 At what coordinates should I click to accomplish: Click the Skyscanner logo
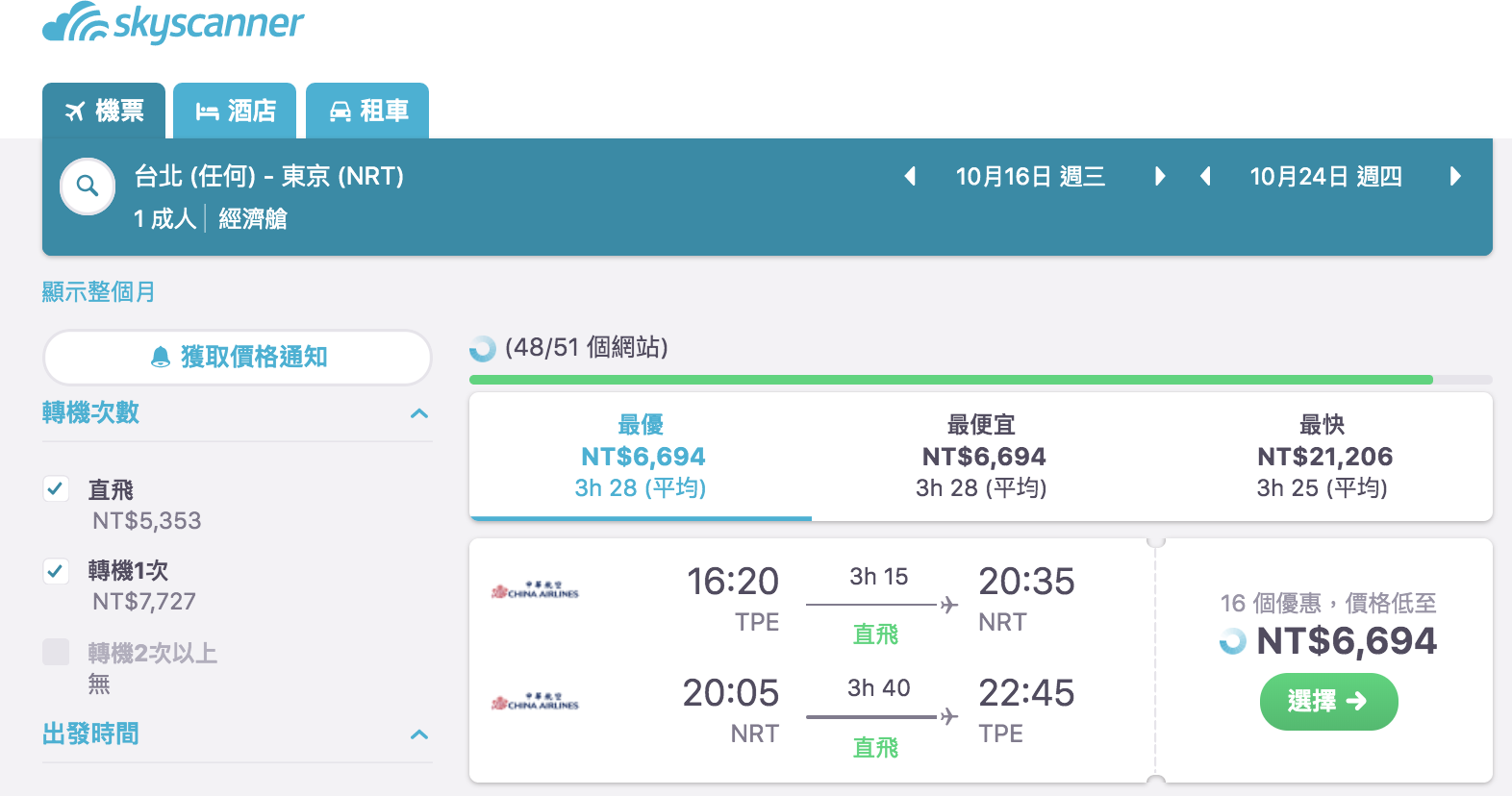[173, 23]
